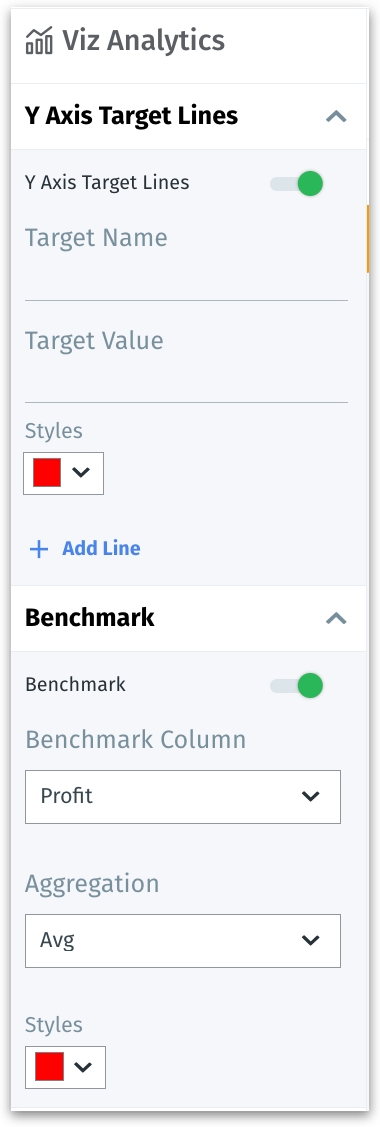
Task: Open the Benchmark Column Profit dropdown
Action: [x=183, y=796]
